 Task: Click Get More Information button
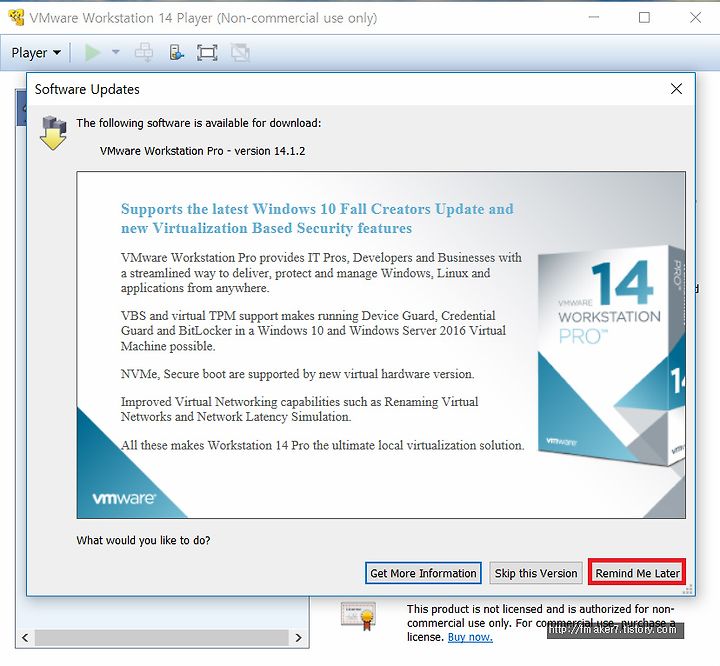pyautogui.click(x=423, y=573)
